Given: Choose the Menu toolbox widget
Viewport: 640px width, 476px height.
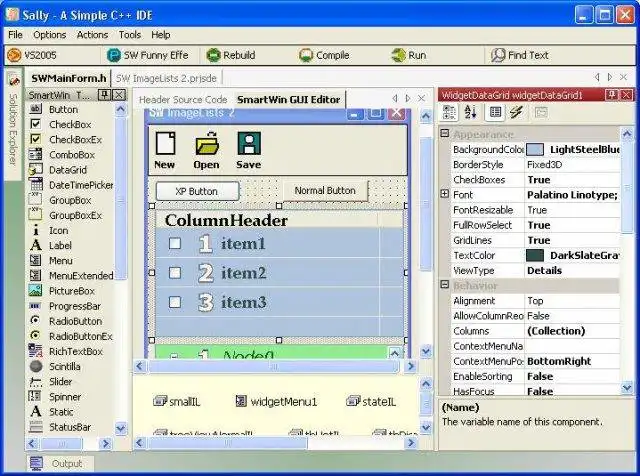Looking at the screenshot, I should click(60, 260).
